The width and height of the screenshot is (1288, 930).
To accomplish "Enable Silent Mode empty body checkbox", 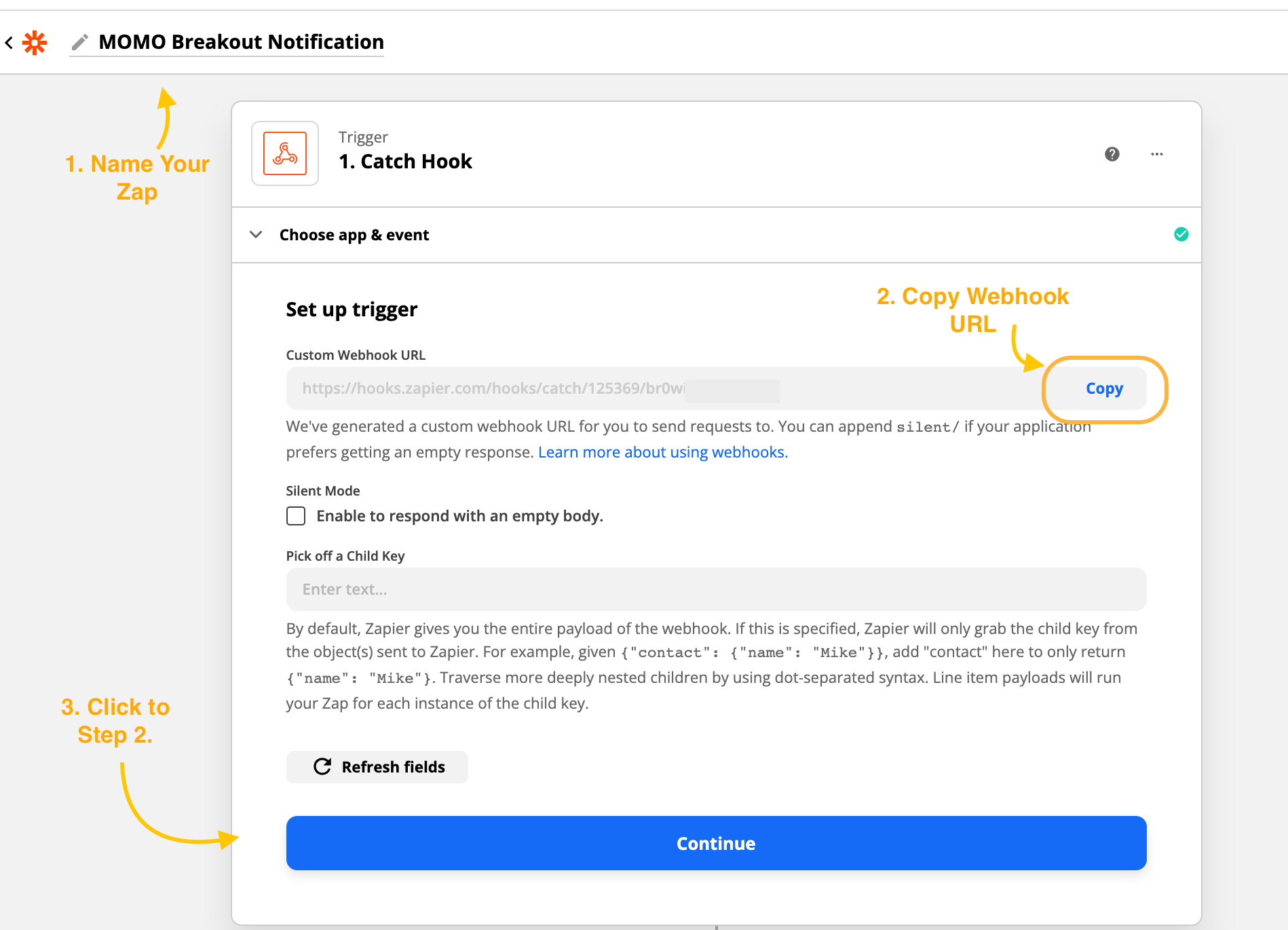I will (296, 516).
